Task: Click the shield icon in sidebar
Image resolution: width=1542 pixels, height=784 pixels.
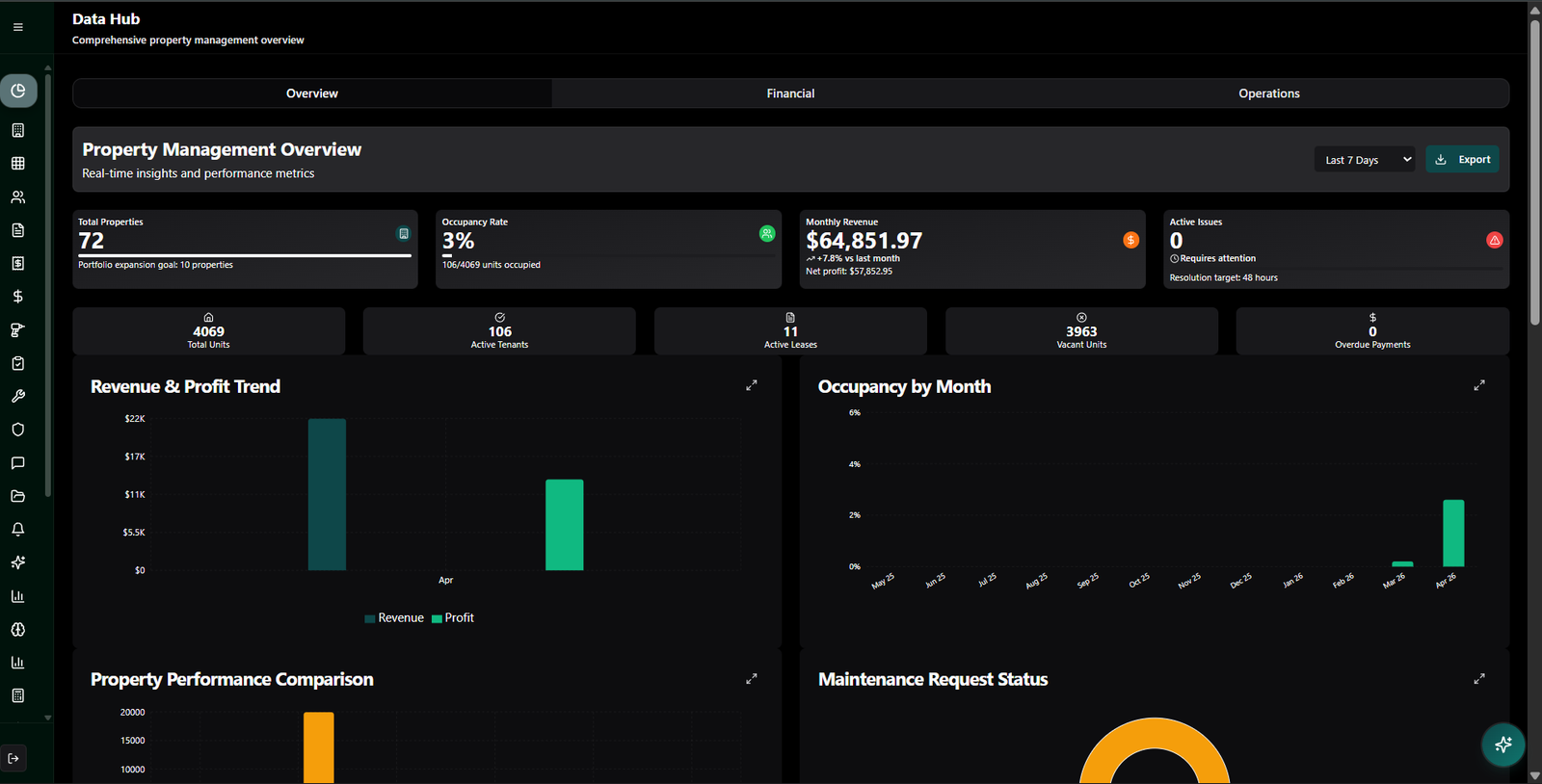Action: pos(17,430)
